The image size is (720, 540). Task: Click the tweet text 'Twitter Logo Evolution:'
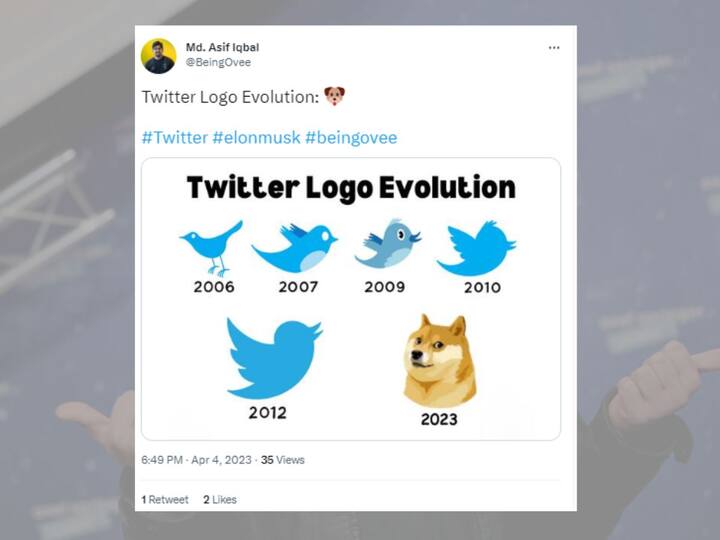[x=229, y=97]
